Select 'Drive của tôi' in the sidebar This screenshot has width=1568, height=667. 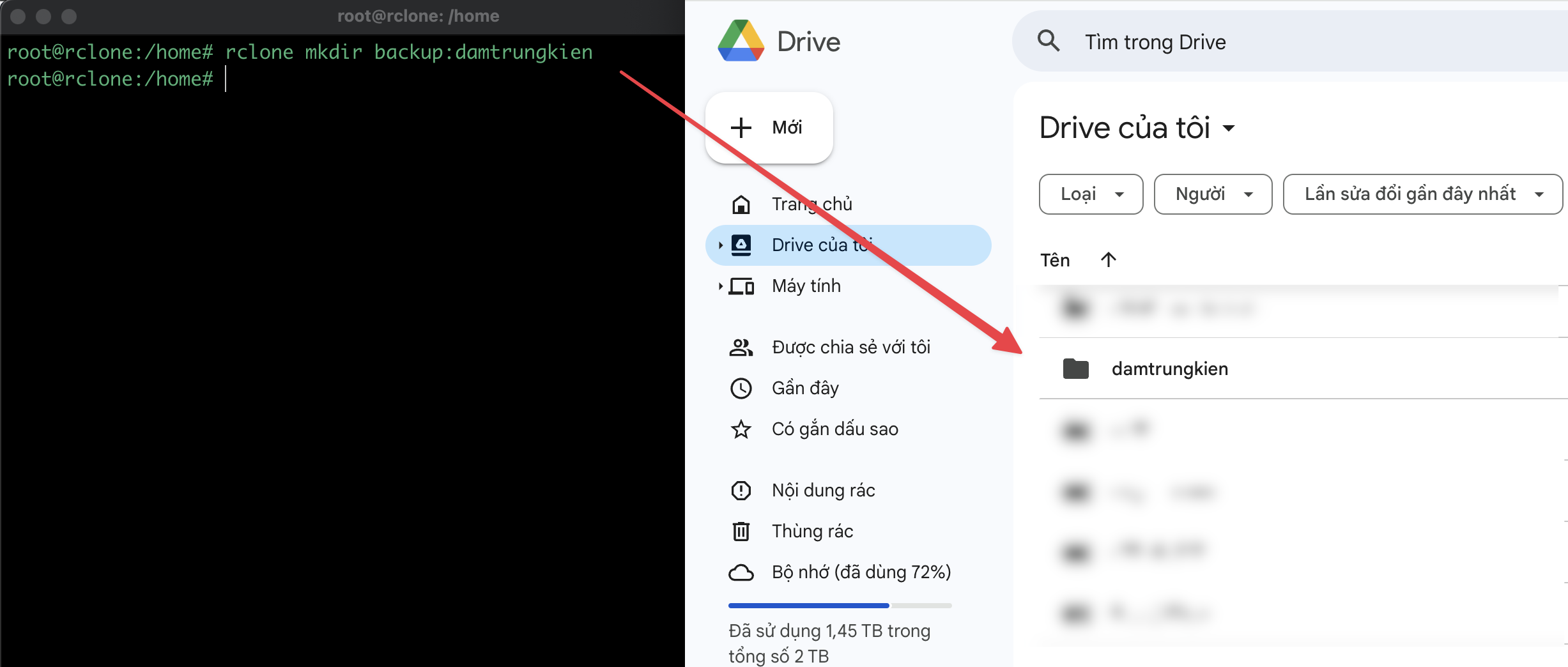pyautogui.click(x=848, y=245)
